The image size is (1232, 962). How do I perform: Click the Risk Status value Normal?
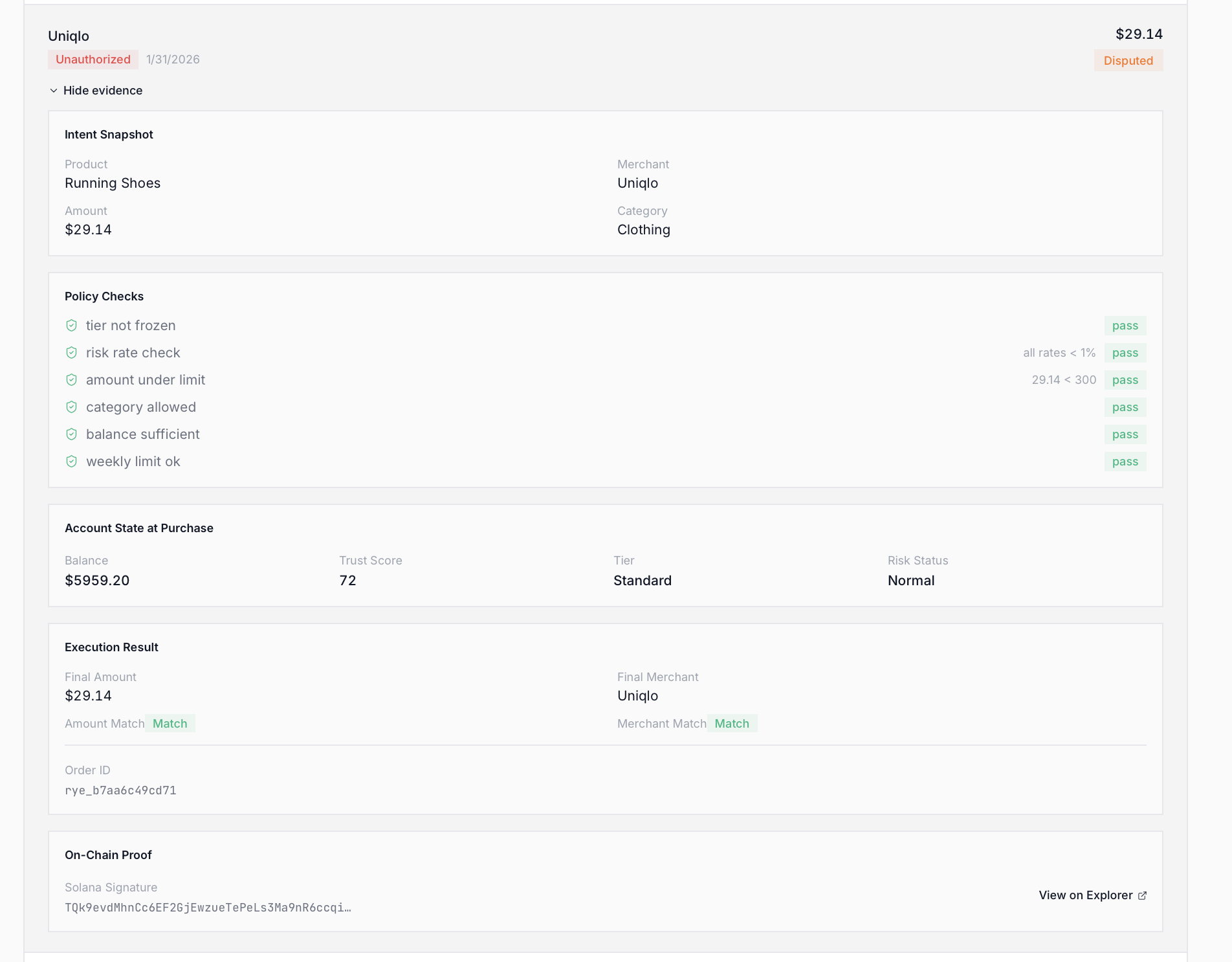point(911,581)
